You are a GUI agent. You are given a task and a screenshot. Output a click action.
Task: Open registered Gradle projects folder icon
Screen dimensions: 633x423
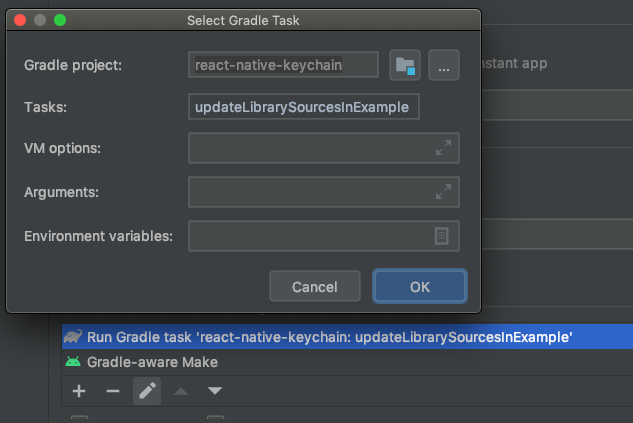click(404, 65)
